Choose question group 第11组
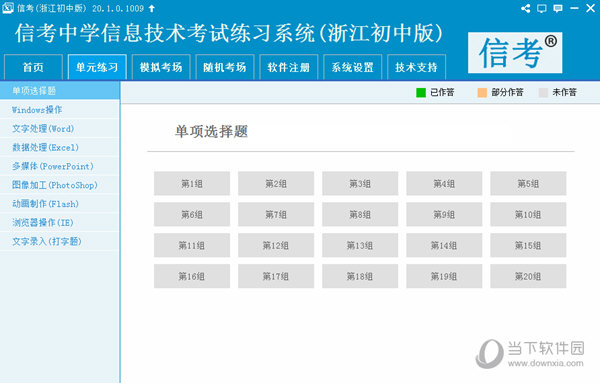 click(192, 245)
